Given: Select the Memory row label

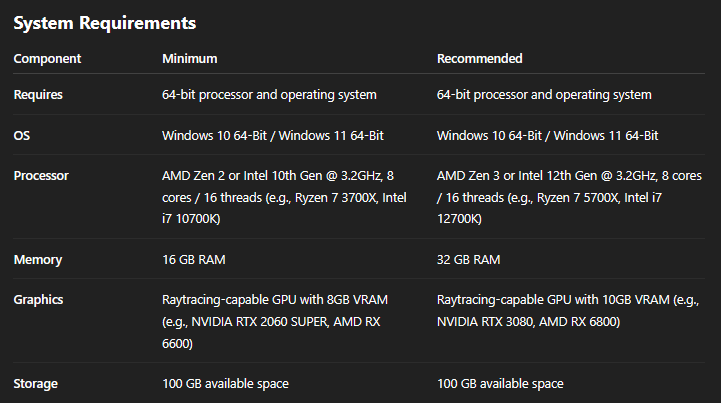Looking at the screenshot, I should 38,260.
